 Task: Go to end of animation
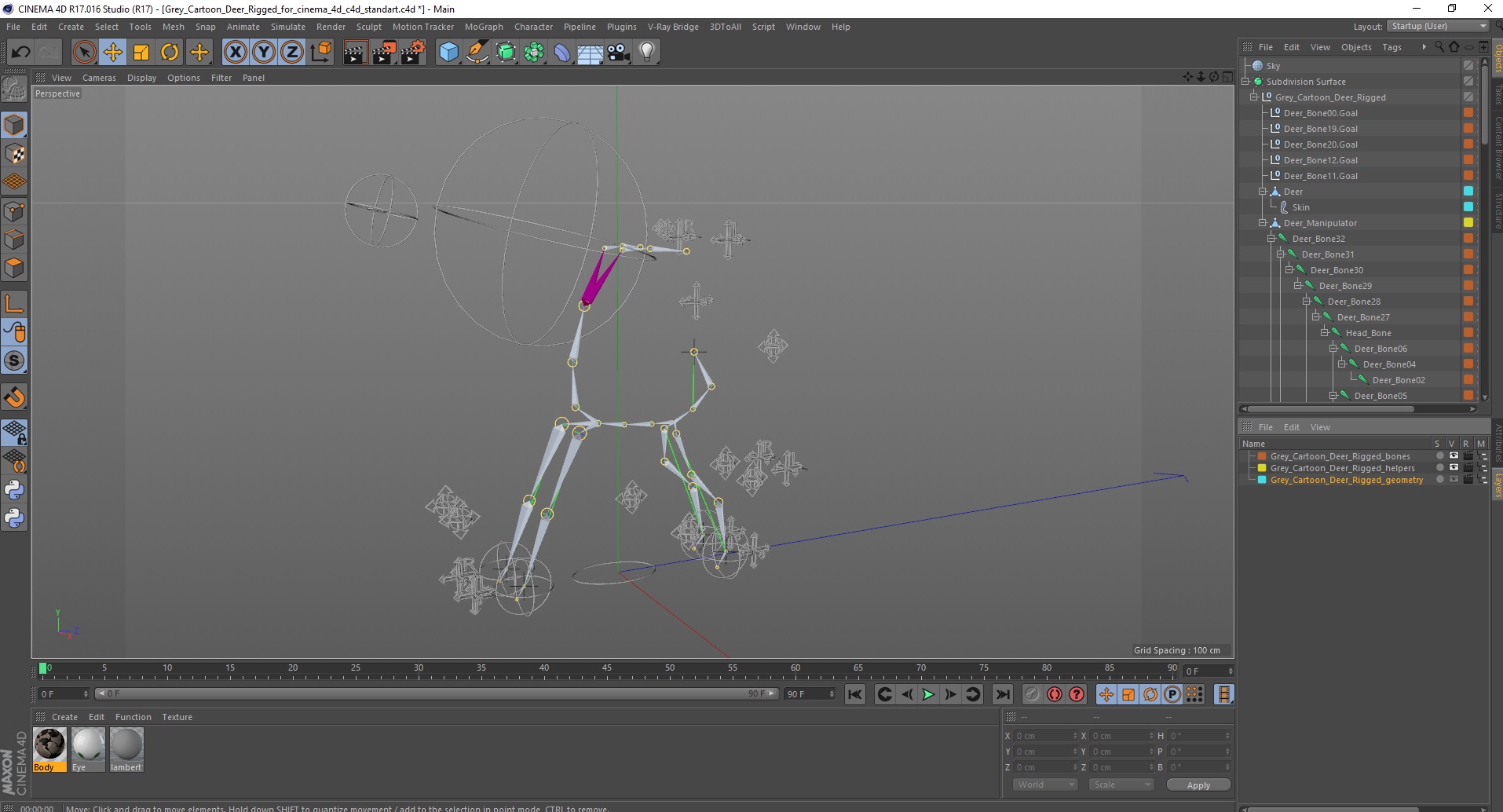(1003, 694)
